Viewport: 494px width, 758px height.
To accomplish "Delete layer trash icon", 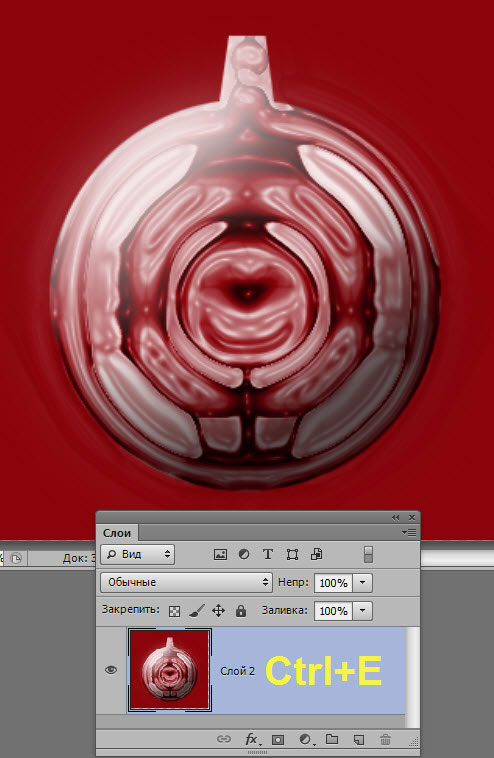I will [385, 739].
